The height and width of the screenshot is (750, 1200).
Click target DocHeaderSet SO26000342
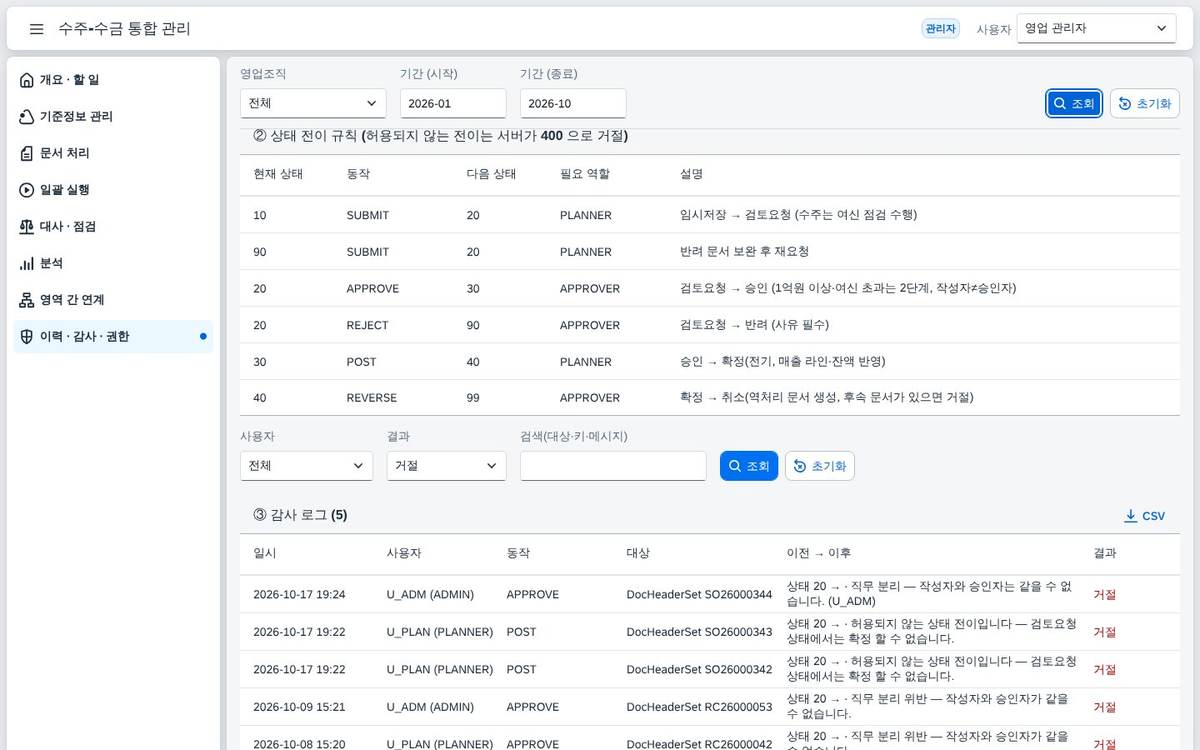tap(699, 669)
